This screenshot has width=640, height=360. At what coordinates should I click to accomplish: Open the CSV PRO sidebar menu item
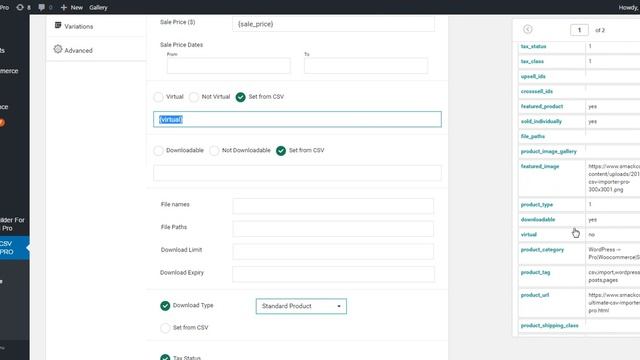tap(14, 248)
